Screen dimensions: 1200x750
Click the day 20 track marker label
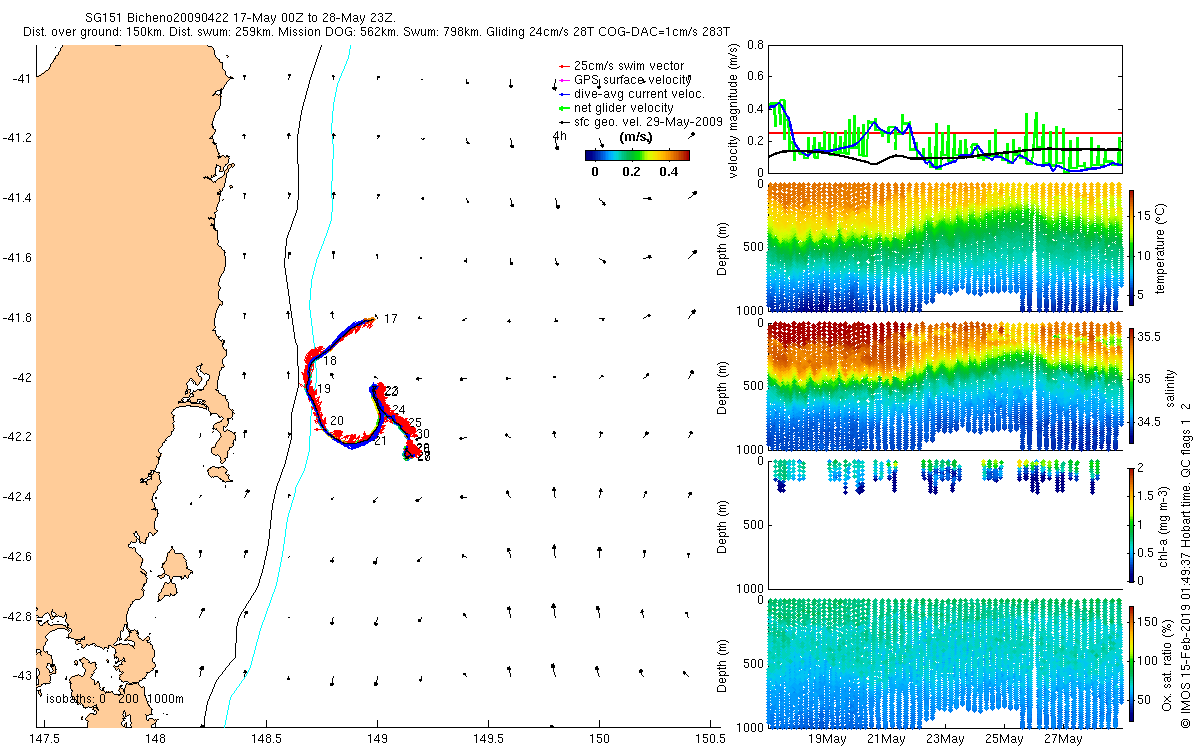pyautogui.click(x=337, y=421)
